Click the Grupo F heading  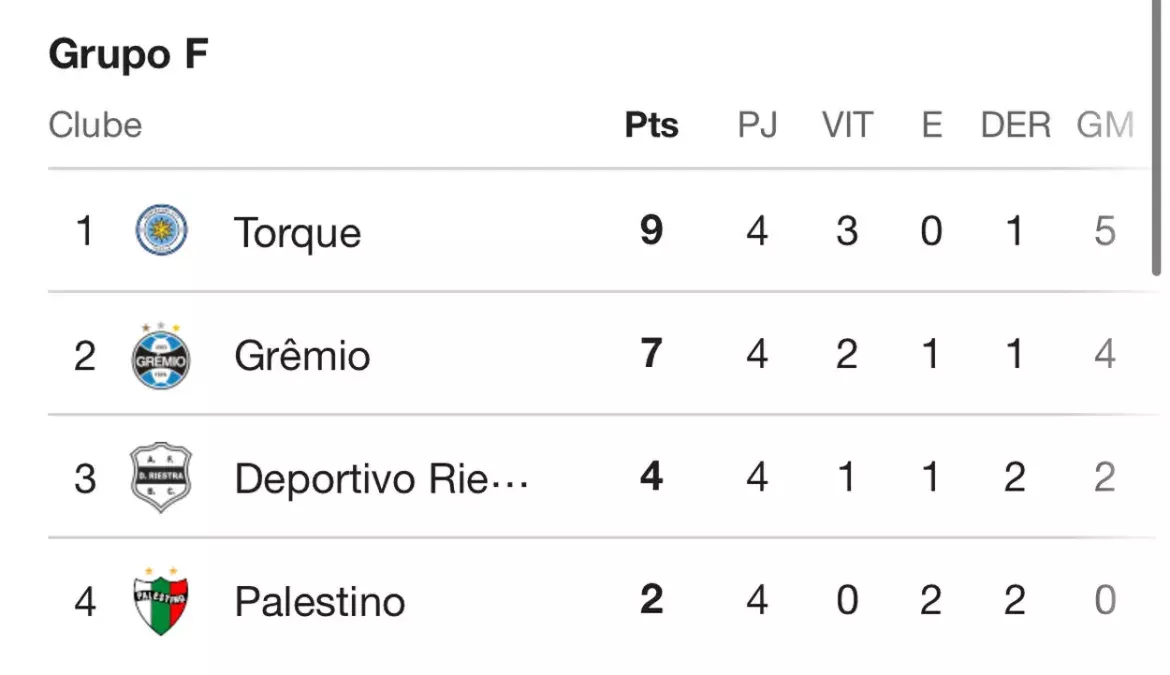click(128, 54)
